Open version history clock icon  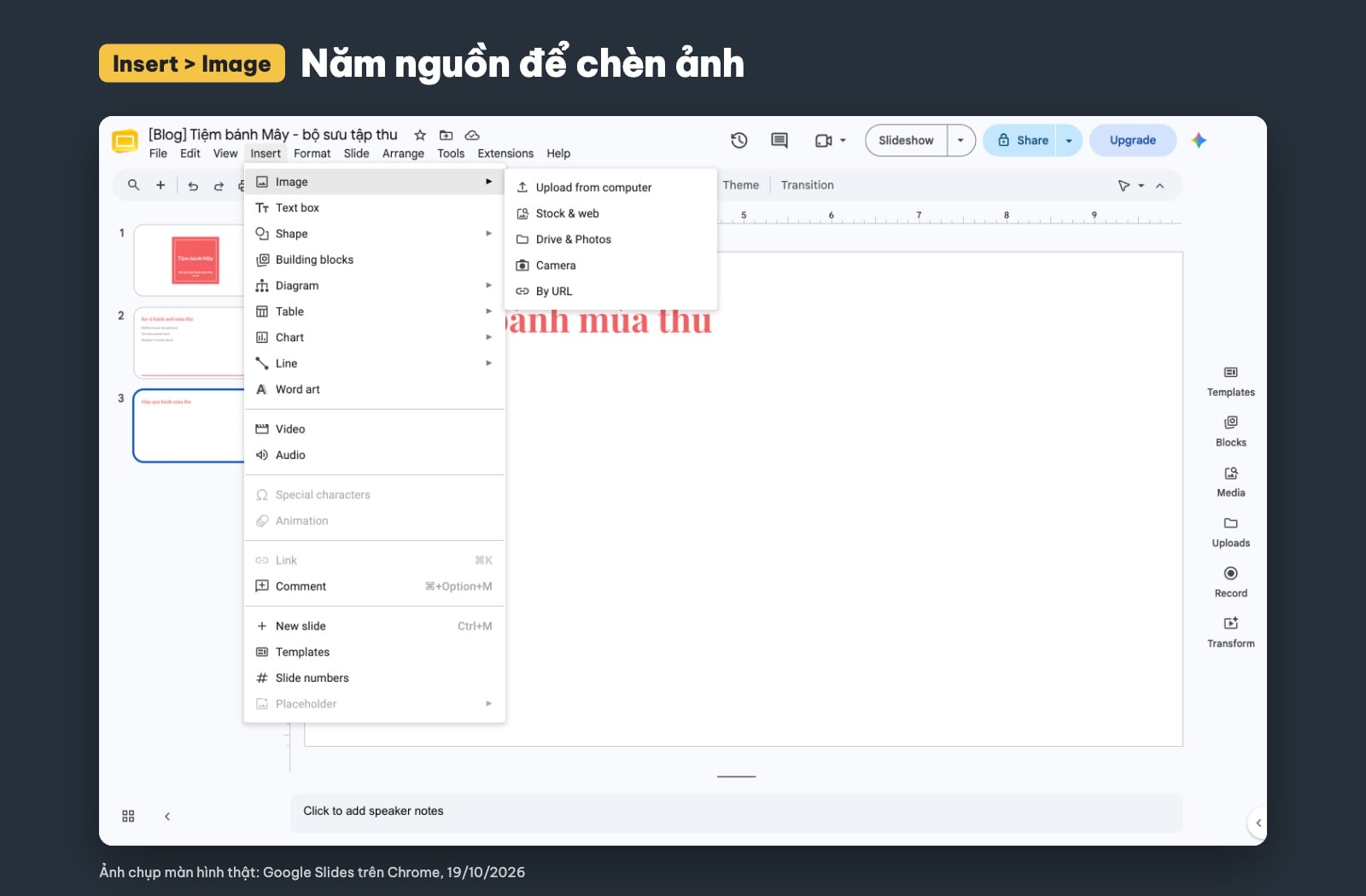739,141
